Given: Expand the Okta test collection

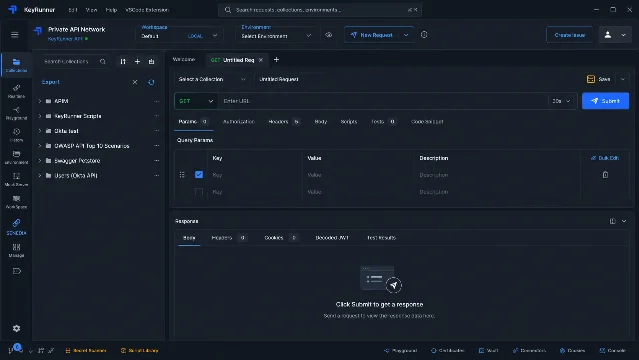Looking at the screenshot, I should [x=40, y=131].
